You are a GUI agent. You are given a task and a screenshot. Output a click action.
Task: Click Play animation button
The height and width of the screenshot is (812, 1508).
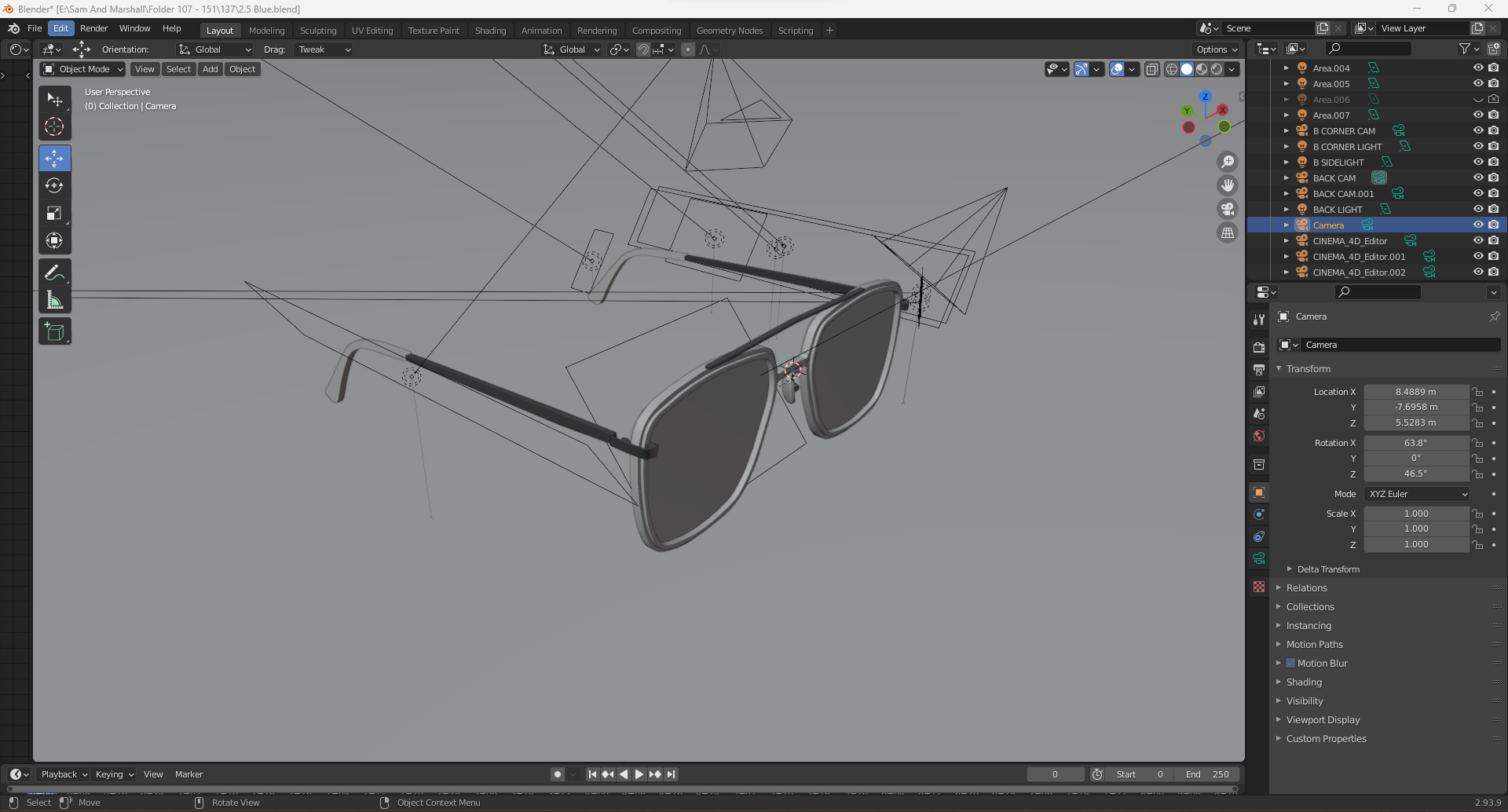(639, 774)
